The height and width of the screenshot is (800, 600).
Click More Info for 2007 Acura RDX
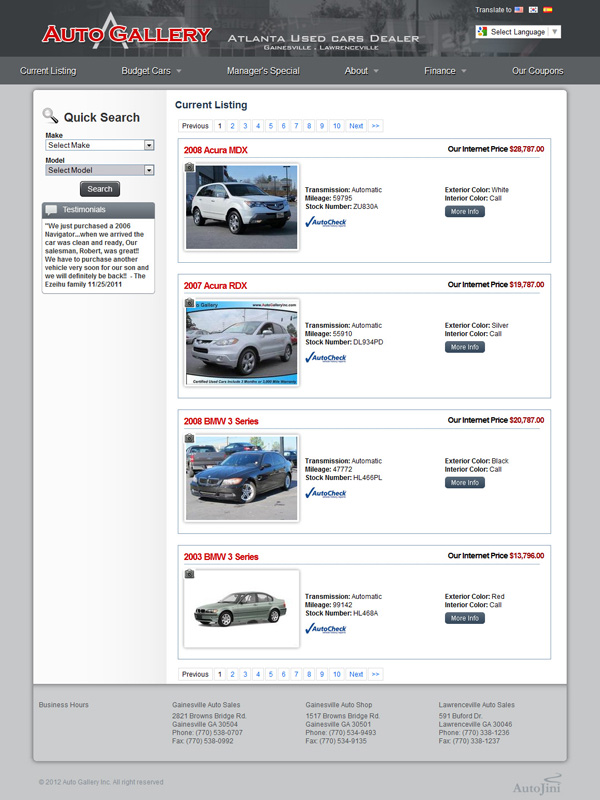point(465,347)
